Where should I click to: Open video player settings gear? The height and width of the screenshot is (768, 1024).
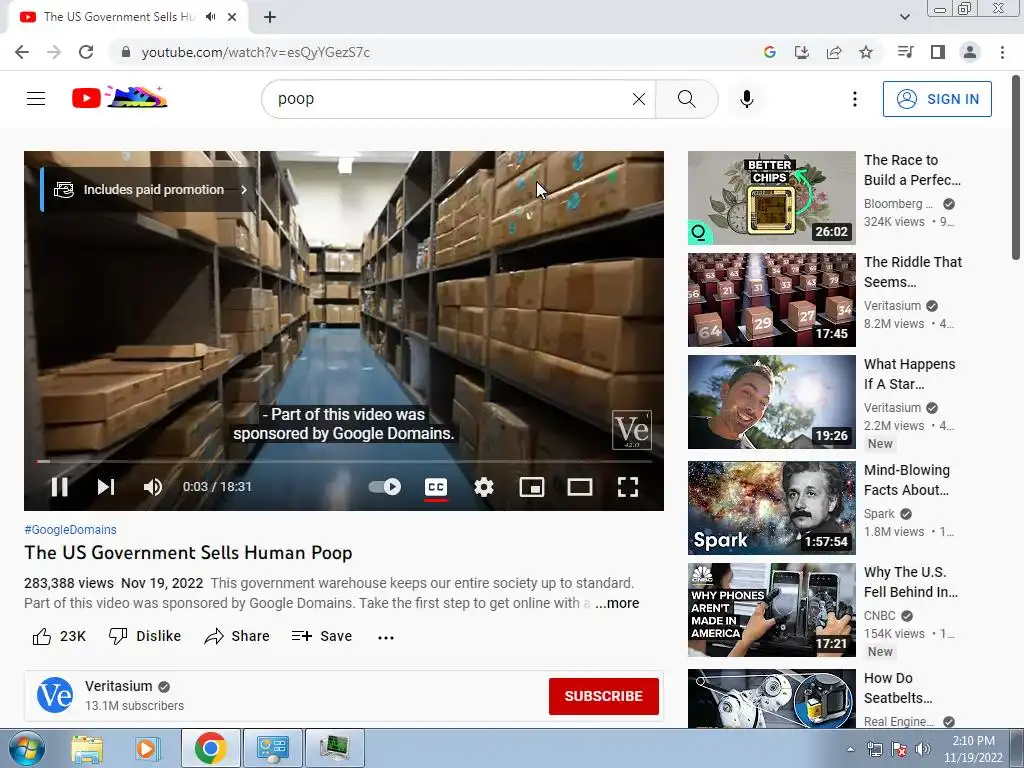coord(484,487)
